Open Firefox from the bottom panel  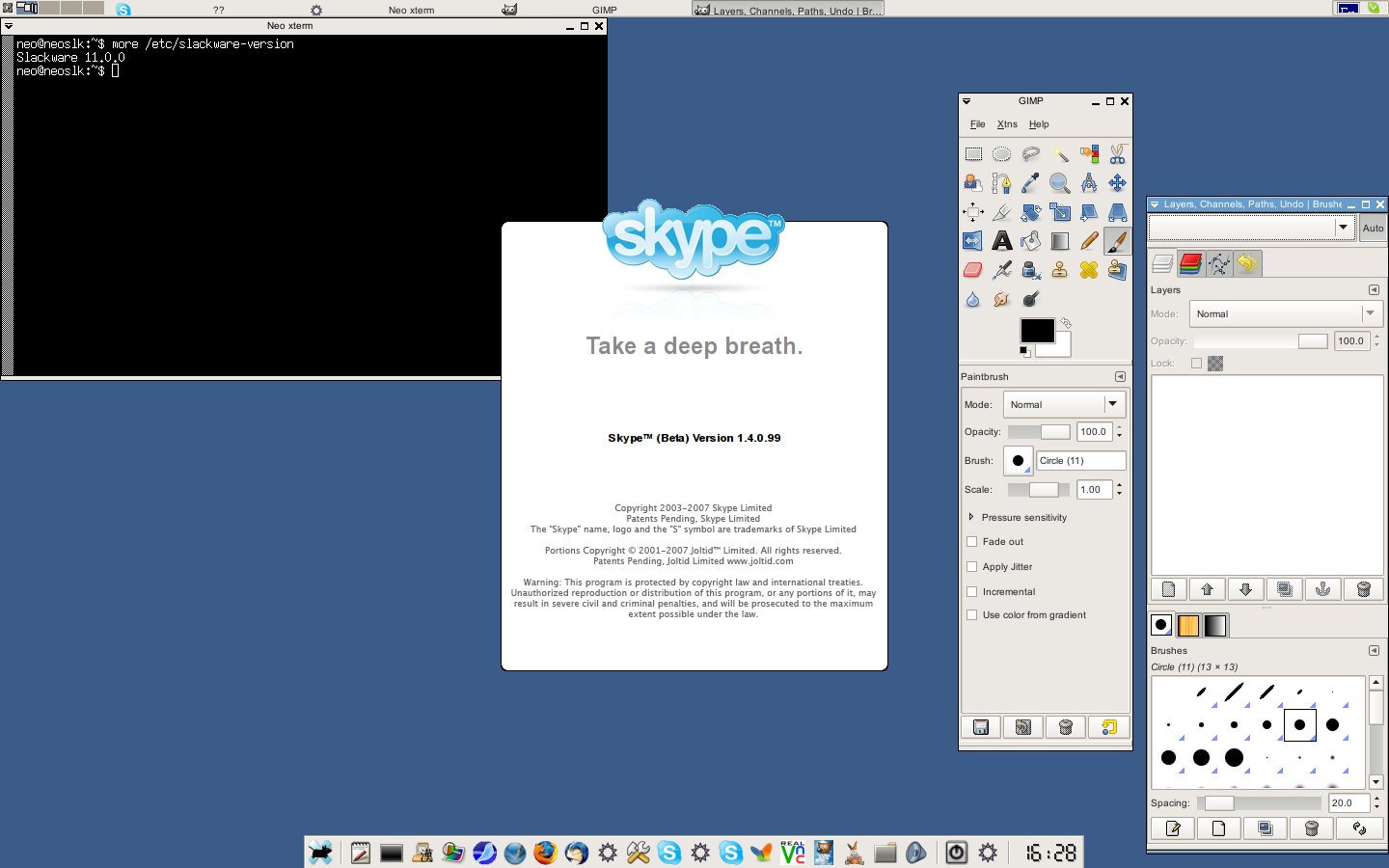point(545,853)
